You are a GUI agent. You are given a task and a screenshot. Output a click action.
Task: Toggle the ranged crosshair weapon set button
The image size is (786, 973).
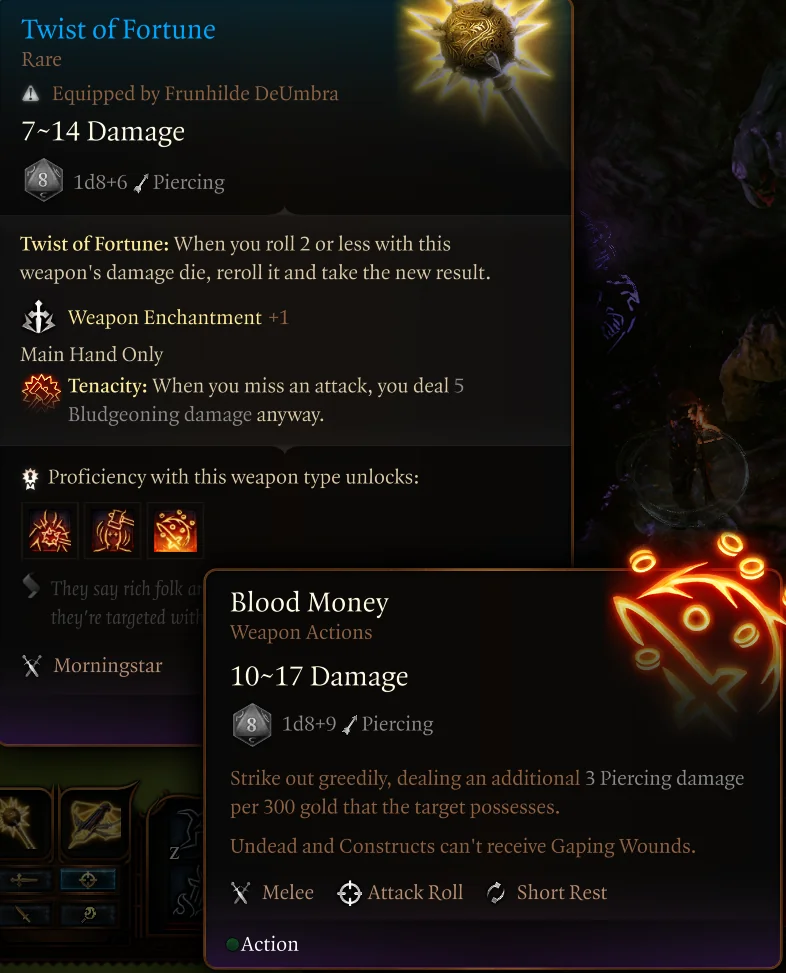[x=87, y=879]
